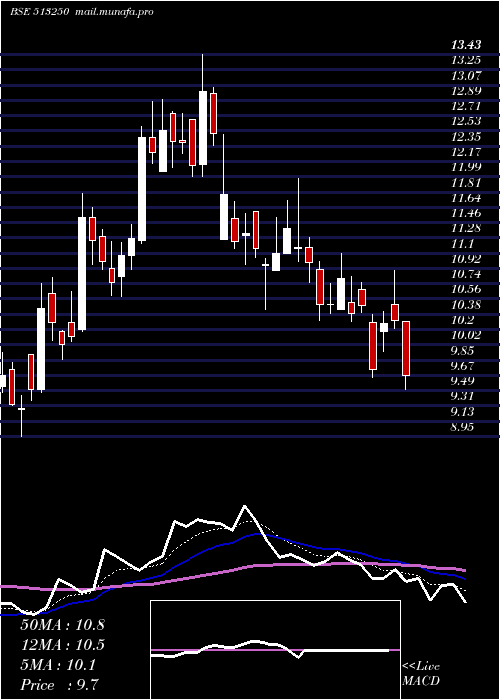Click the 12.89 price axis label

pos(466,91)
